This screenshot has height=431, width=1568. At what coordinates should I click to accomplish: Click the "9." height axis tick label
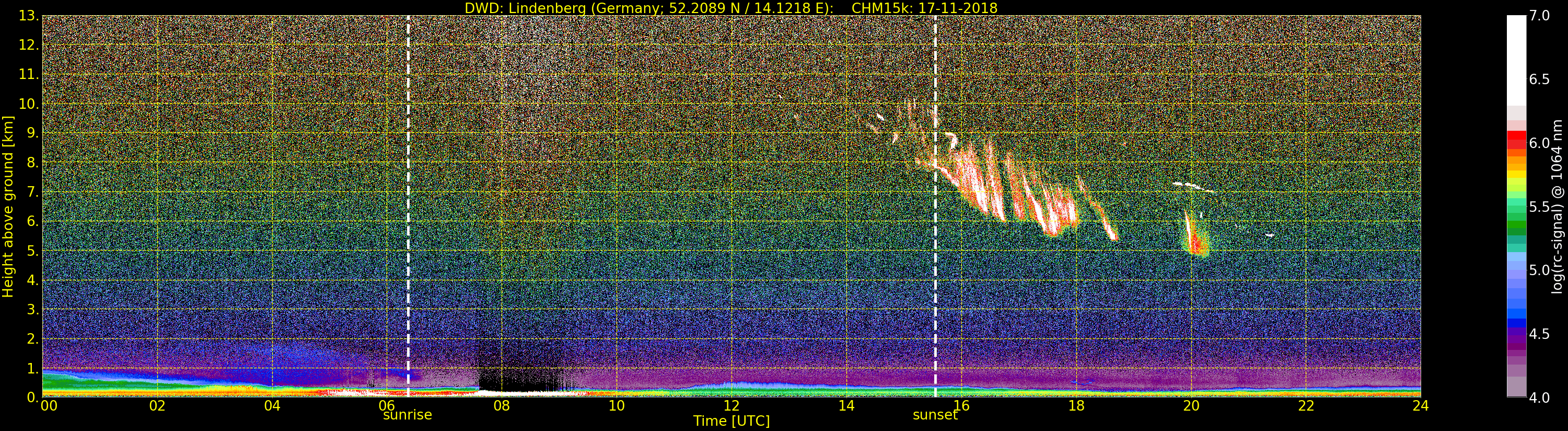[x=32, y=133]
